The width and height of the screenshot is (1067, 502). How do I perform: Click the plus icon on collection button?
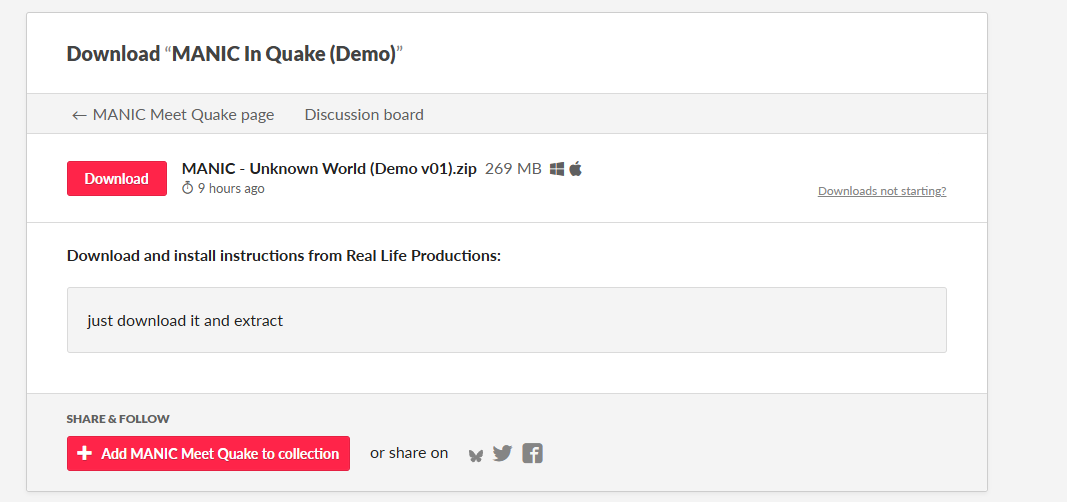(84, 453)
